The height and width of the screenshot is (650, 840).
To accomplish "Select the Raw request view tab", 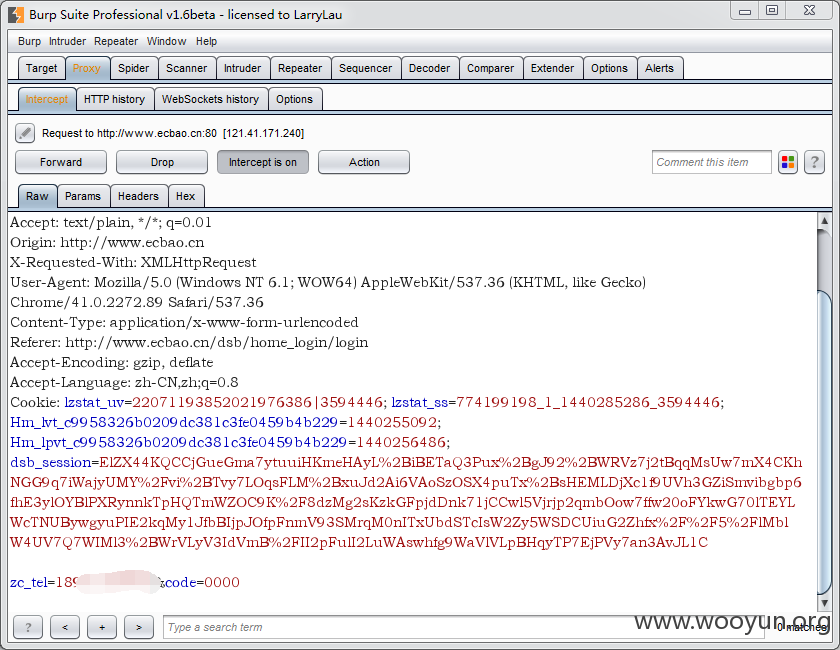I will point(37,196).
